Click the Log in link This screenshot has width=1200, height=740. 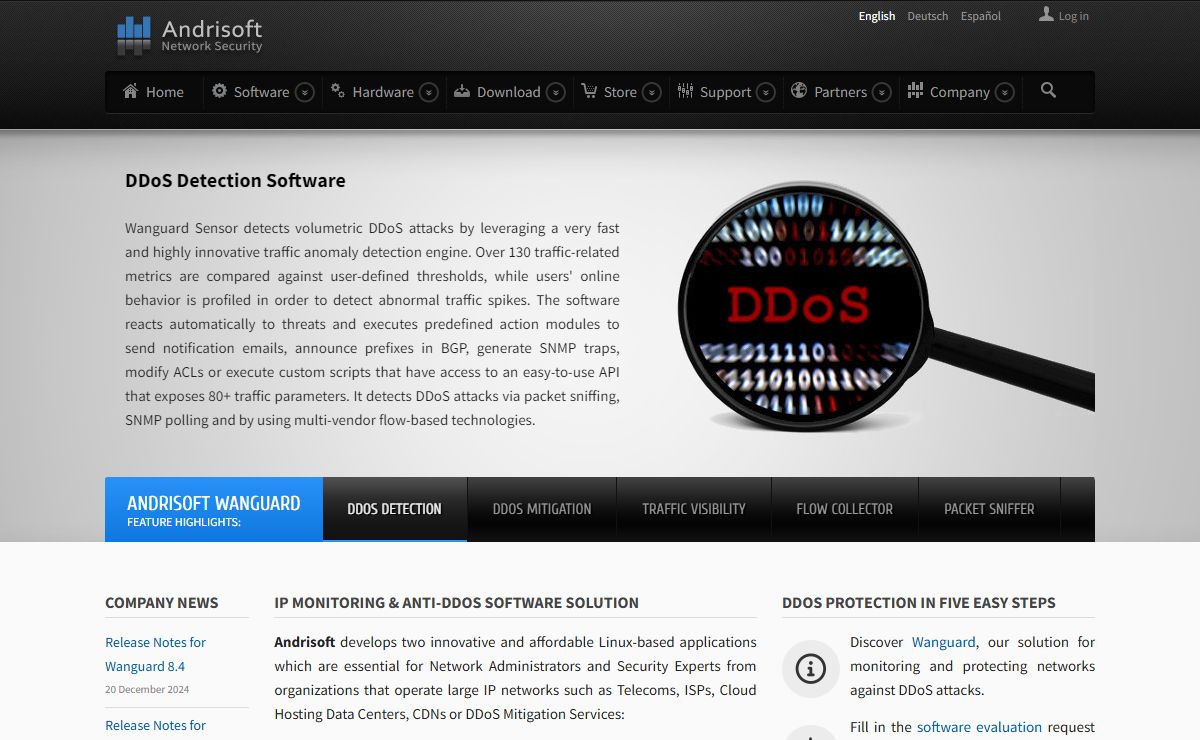(1074, 16)
